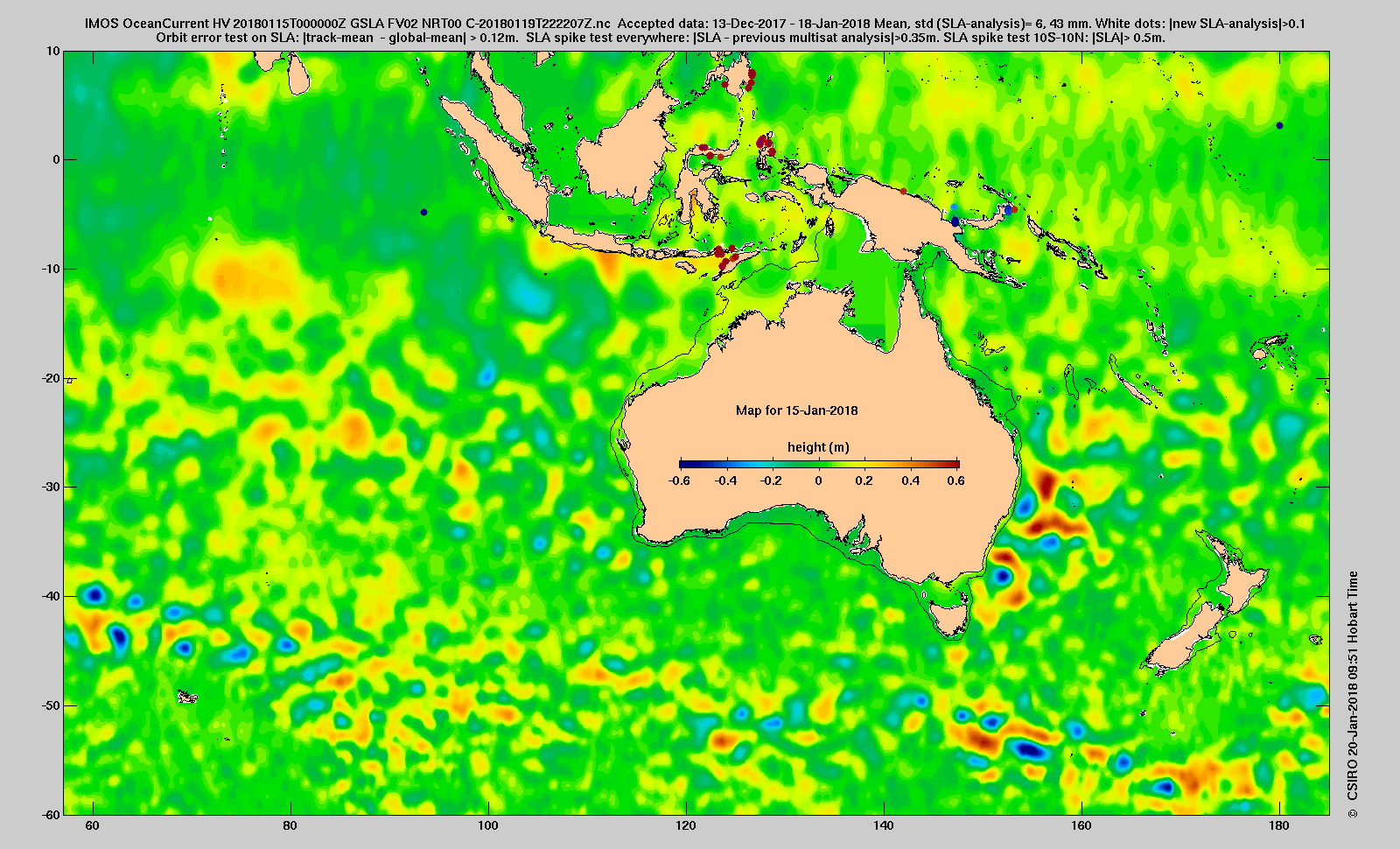This screenshot has height=849, width=1400.
Task: Click the latitude axis label -60
Action: click(51, 814)
